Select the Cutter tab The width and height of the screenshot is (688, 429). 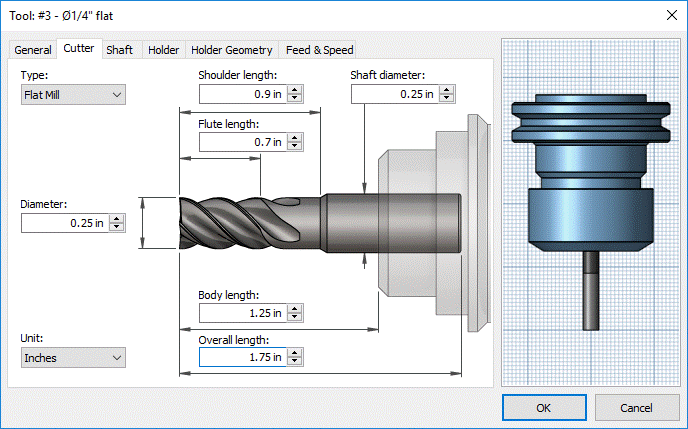coord(79,48)
